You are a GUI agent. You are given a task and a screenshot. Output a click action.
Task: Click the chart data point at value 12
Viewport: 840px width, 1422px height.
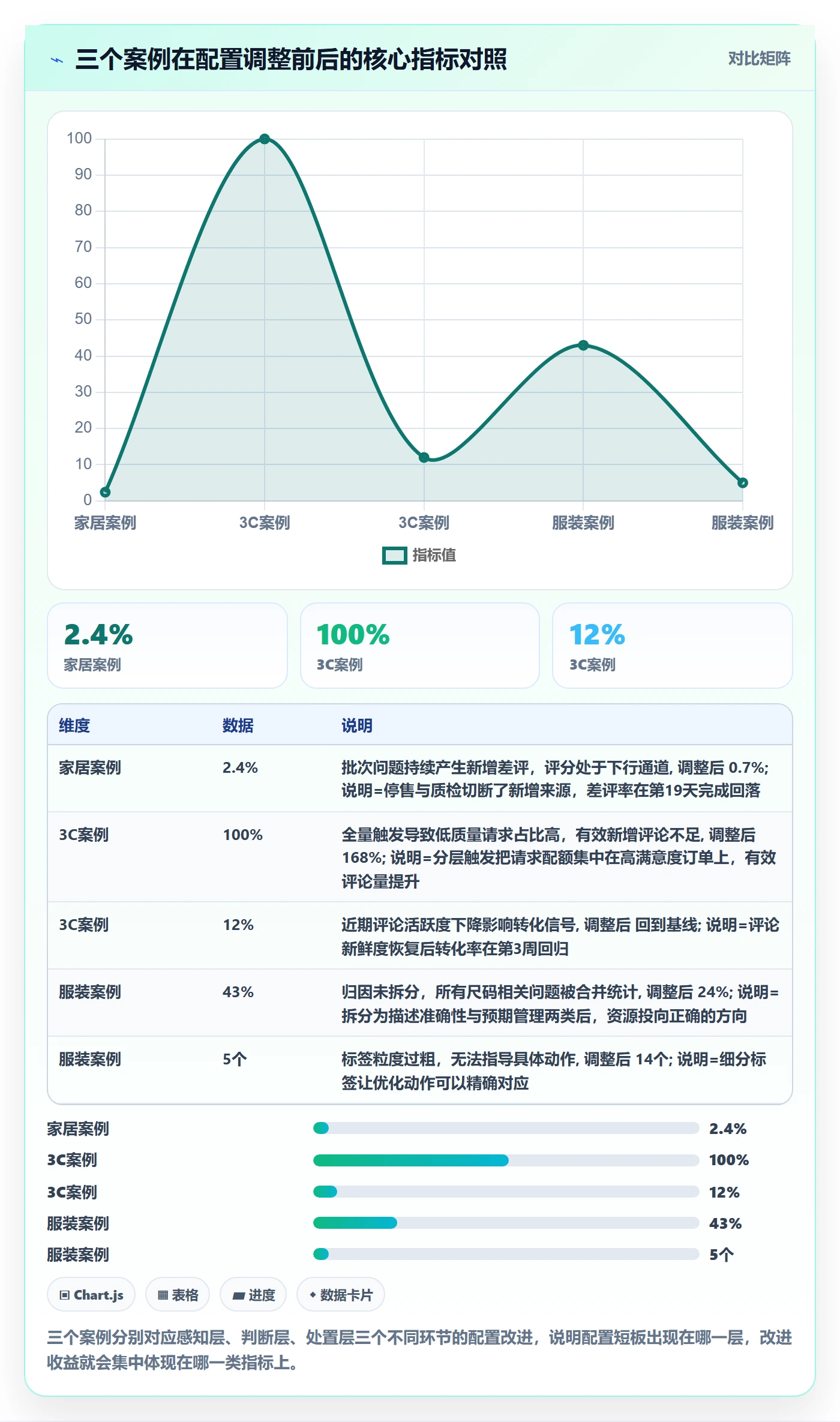424,457
